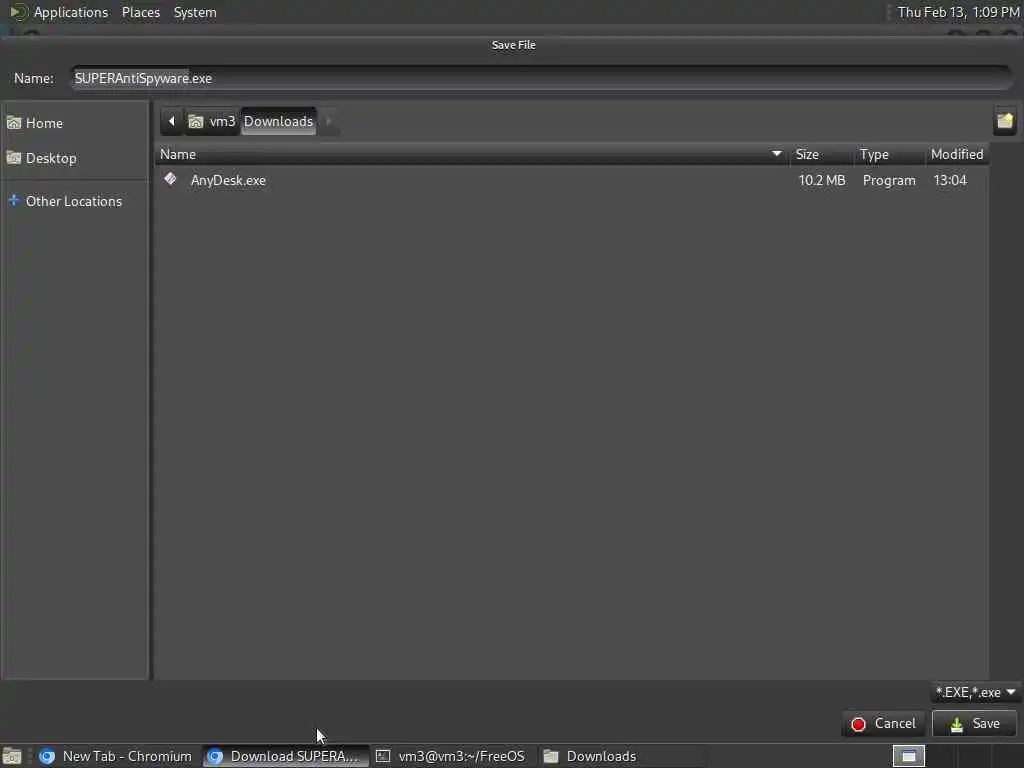1024x768 pixels.
Task: Navigate path back with left arrow
Action: (172, 121)
